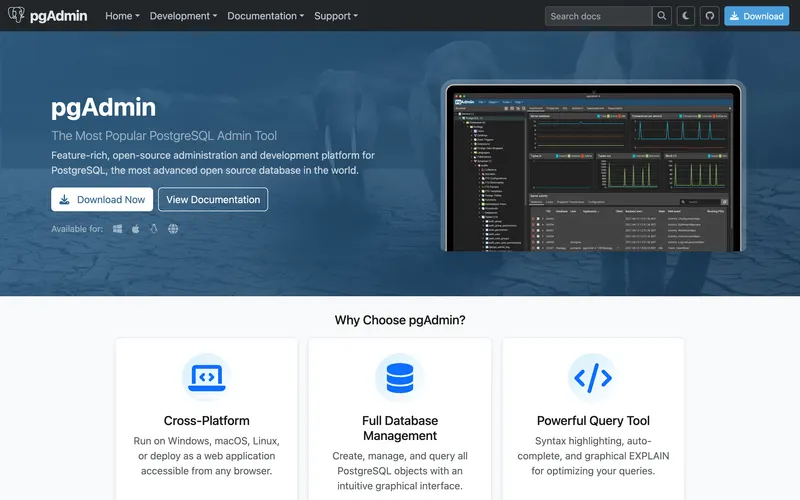This screenshot has width=800, height=500.
Task: Expand the Support menu
Action: pos(336,16)
